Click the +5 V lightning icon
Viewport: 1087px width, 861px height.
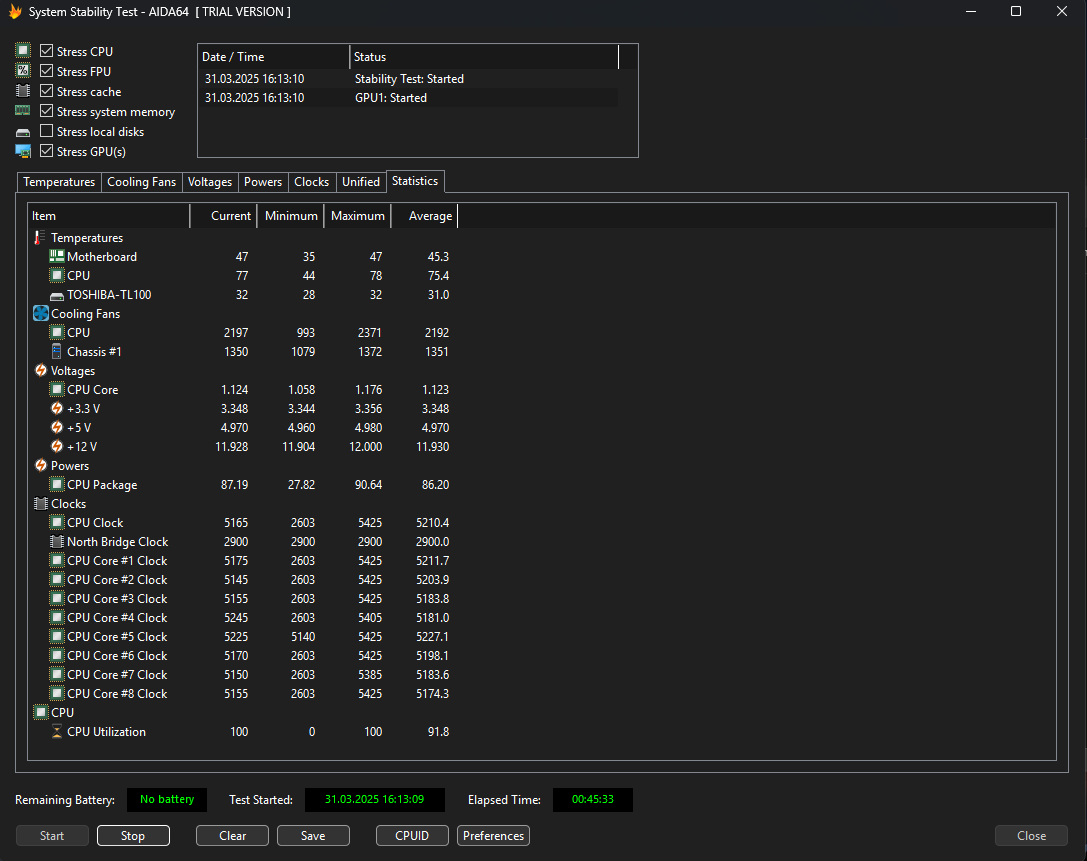(x=57, y=427)
